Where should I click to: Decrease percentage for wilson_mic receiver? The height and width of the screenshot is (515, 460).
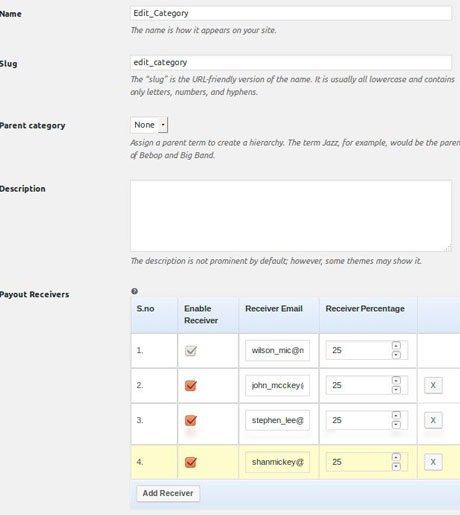pyautogui.click(x=396, y=355)
